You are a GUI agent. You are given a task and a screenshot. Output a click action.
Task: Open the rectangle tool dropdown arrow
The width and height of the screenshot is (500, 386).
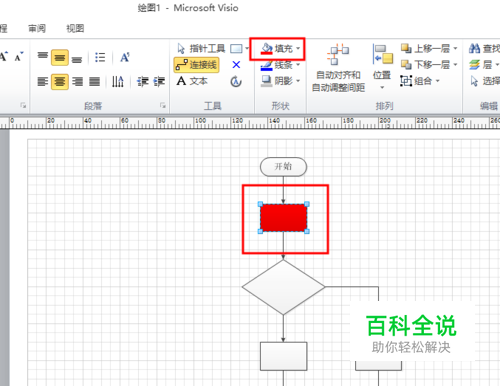247,49
